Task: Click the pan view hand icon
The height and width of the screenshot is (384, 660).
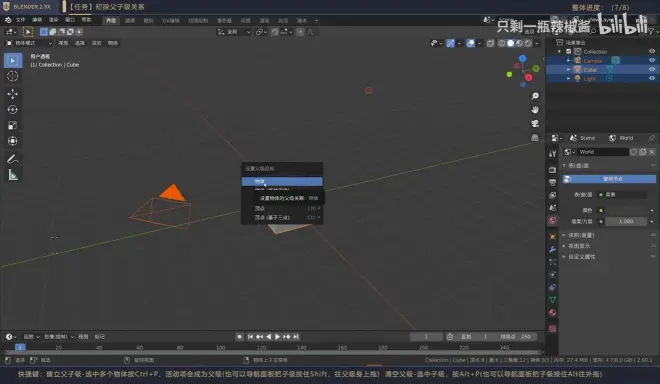Action: [535, 110]
